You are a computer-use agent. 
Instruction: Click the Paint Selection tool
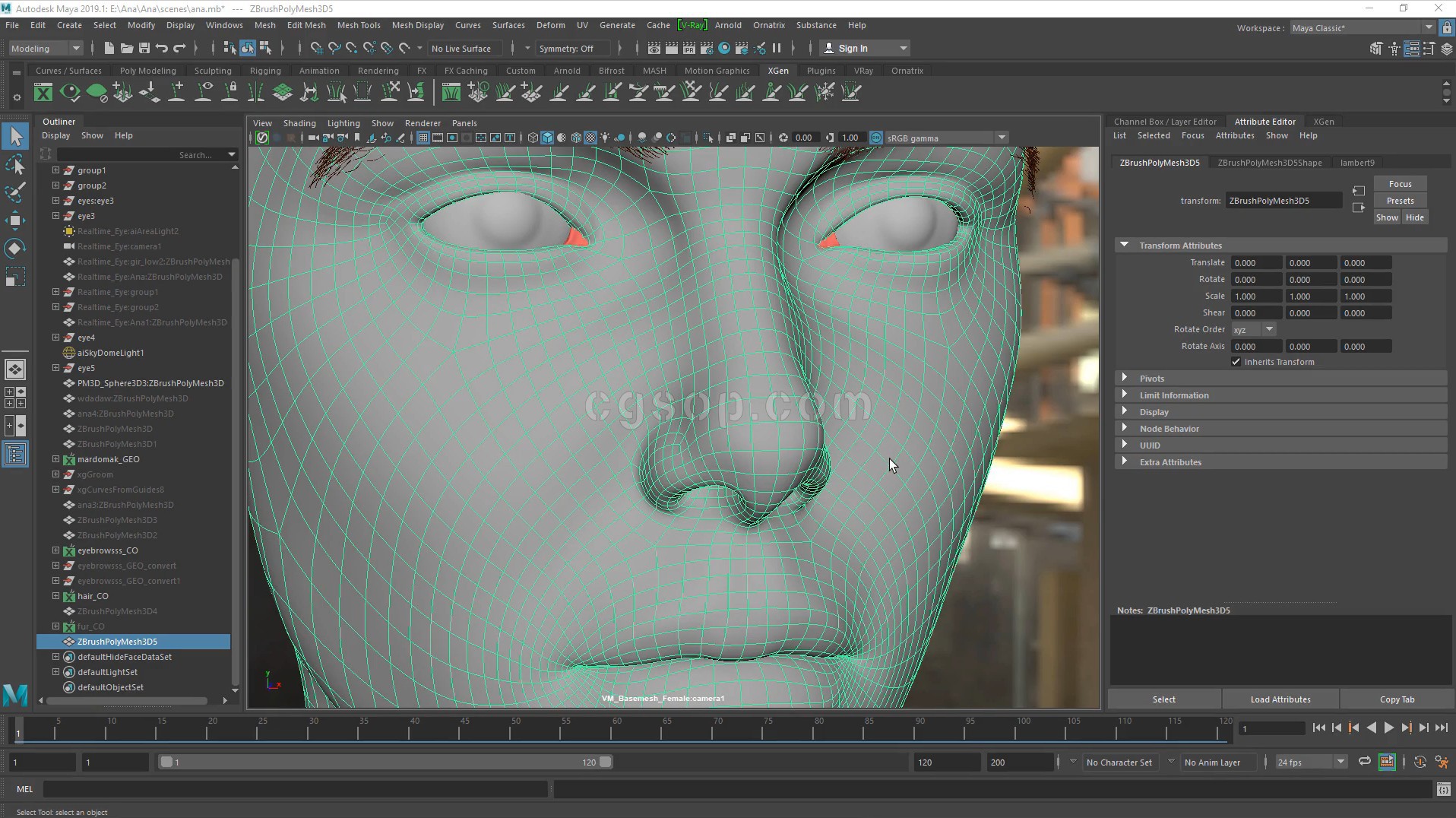15,192
